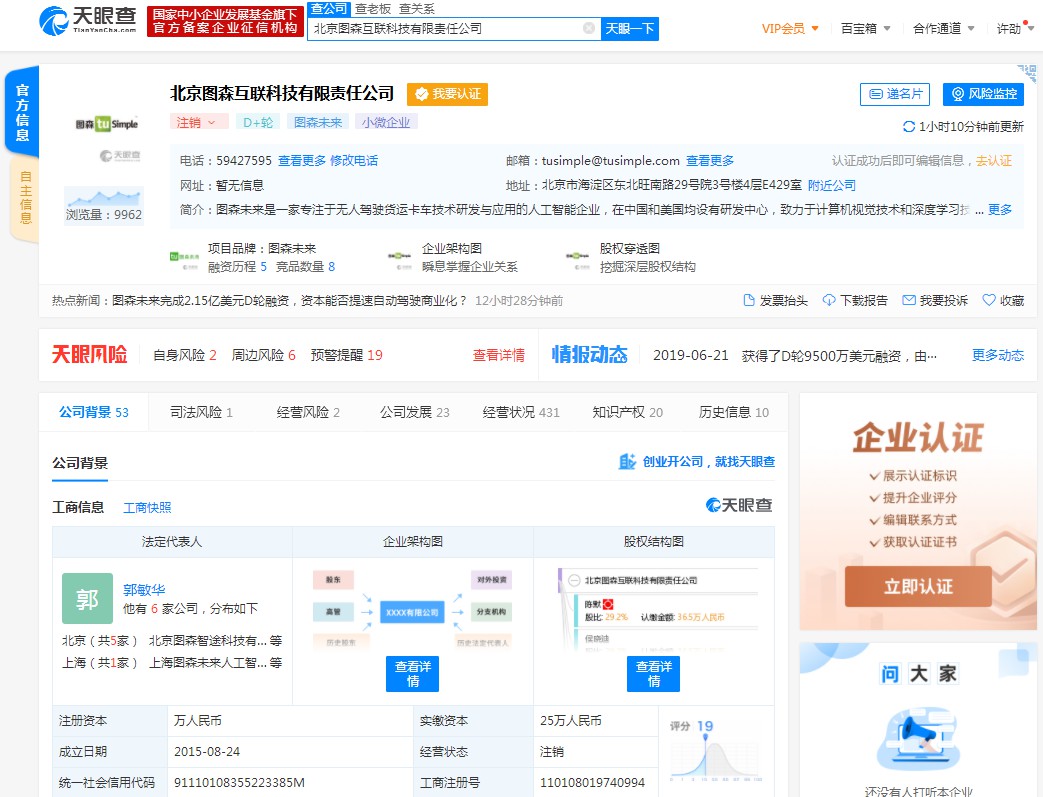Screen dimensions: 1043x797
Task: Click 查看更多 next to the phone number
Action: click(302, 160)
